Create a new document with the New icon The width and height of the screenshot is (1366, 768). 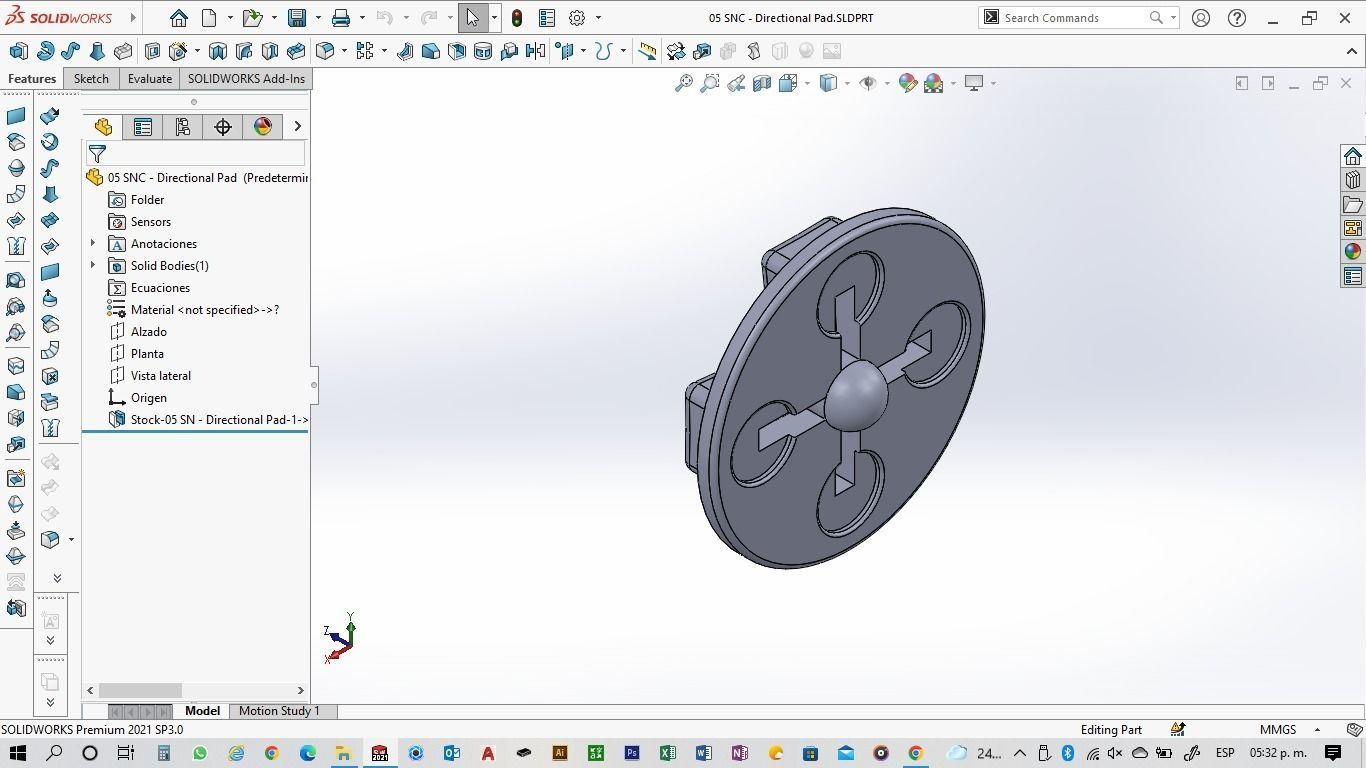tap(209, 18)
